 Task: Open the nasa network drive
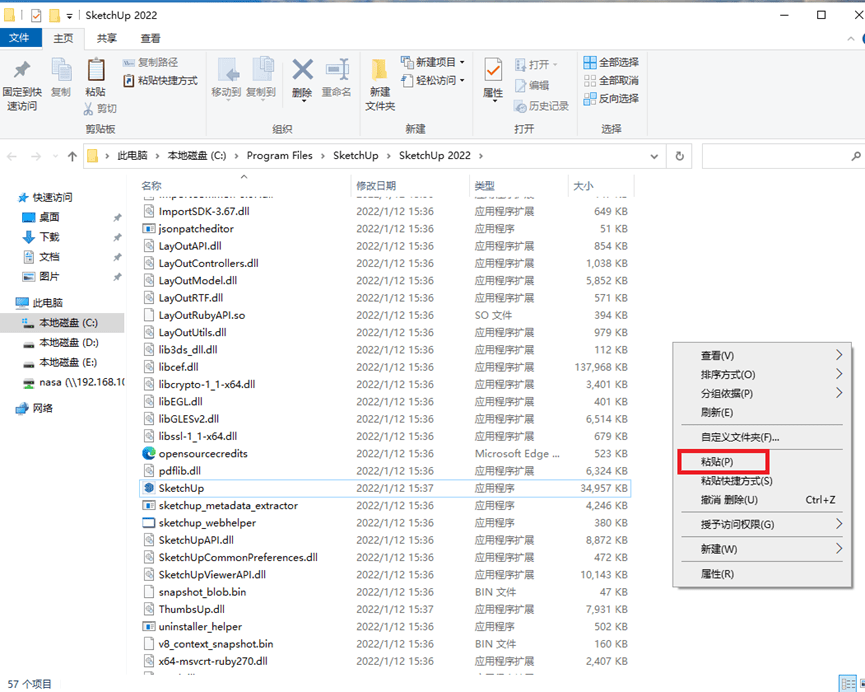coord(74,382)
